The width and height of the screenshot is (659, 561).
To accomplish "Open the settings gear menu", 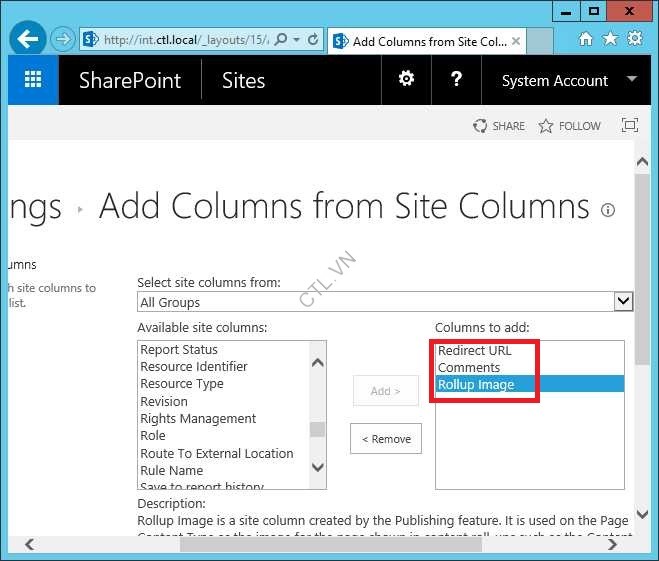I will (x=406, y=79).
